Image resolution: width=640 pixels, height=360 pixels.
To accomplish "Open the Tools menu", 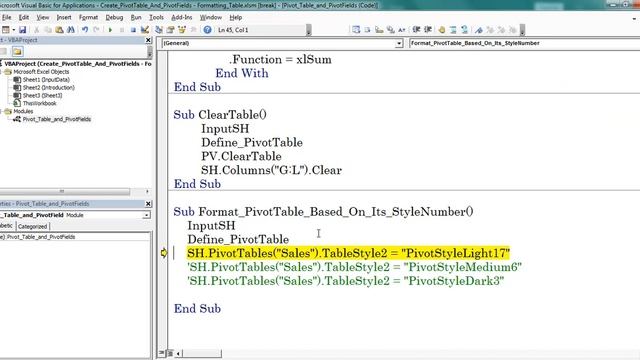I will [x=156, y=18].
